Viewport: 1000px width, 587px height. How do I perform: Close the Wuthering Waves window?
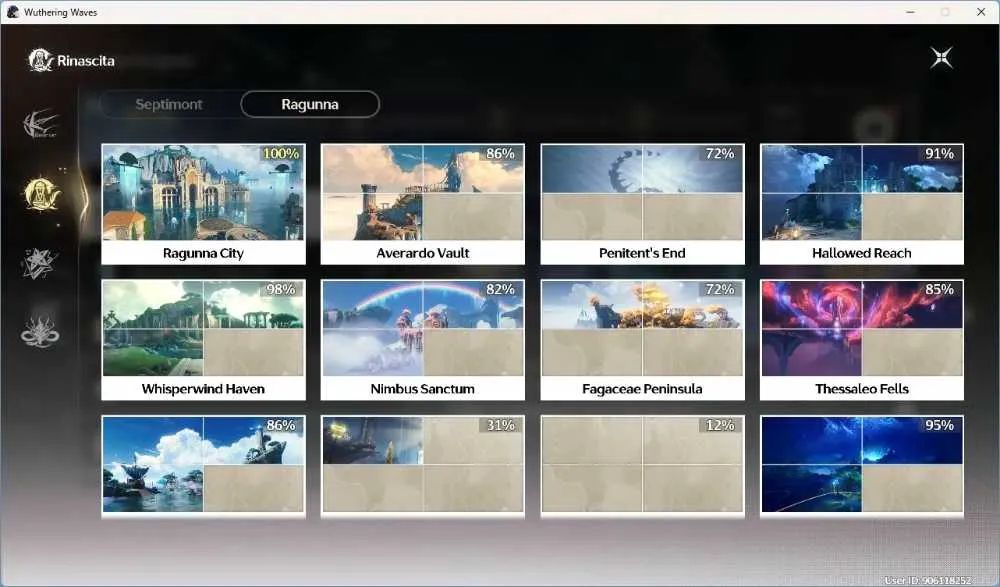click(x=981, y=12)
